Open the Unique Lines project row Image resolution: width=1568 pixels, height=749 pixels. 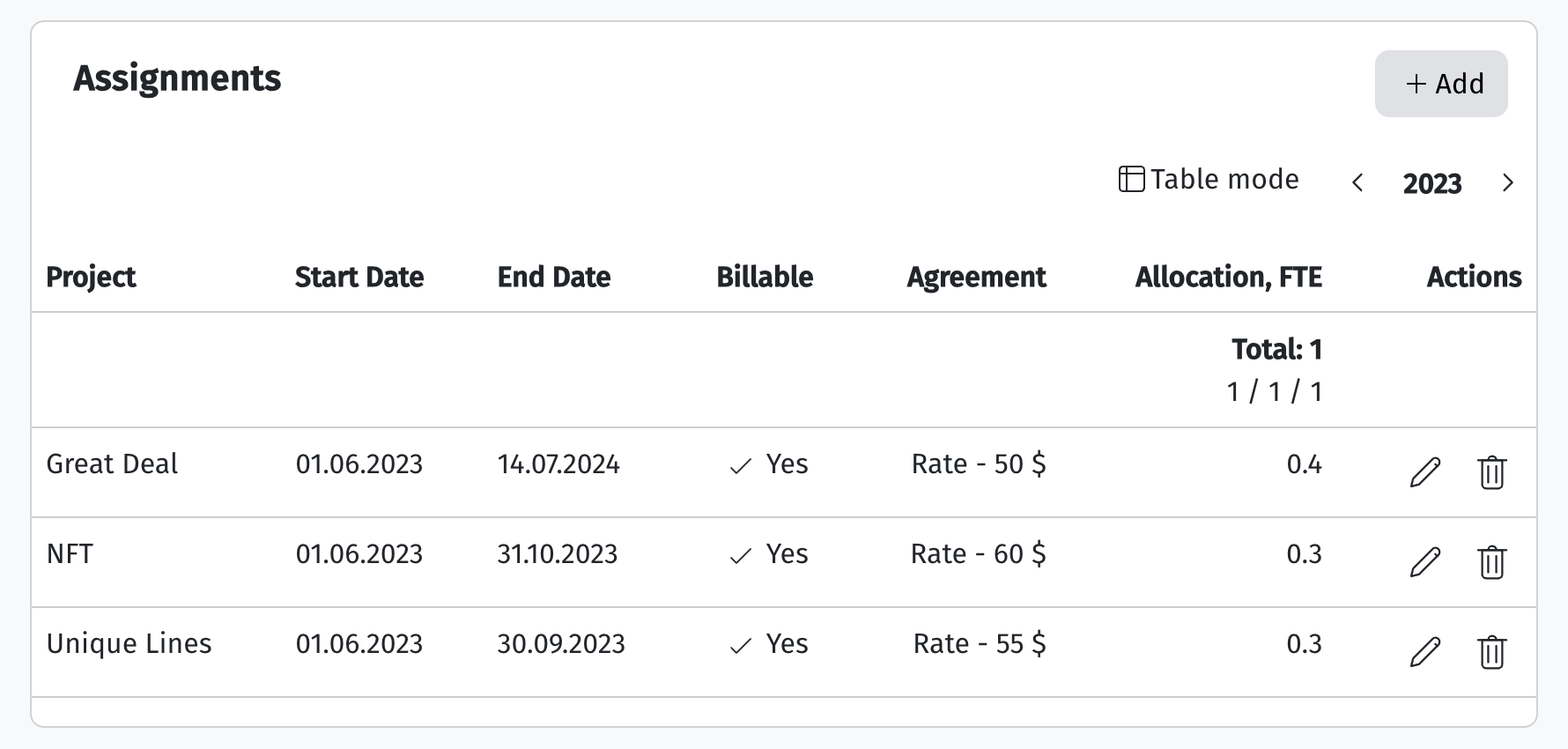pos(784,652)
